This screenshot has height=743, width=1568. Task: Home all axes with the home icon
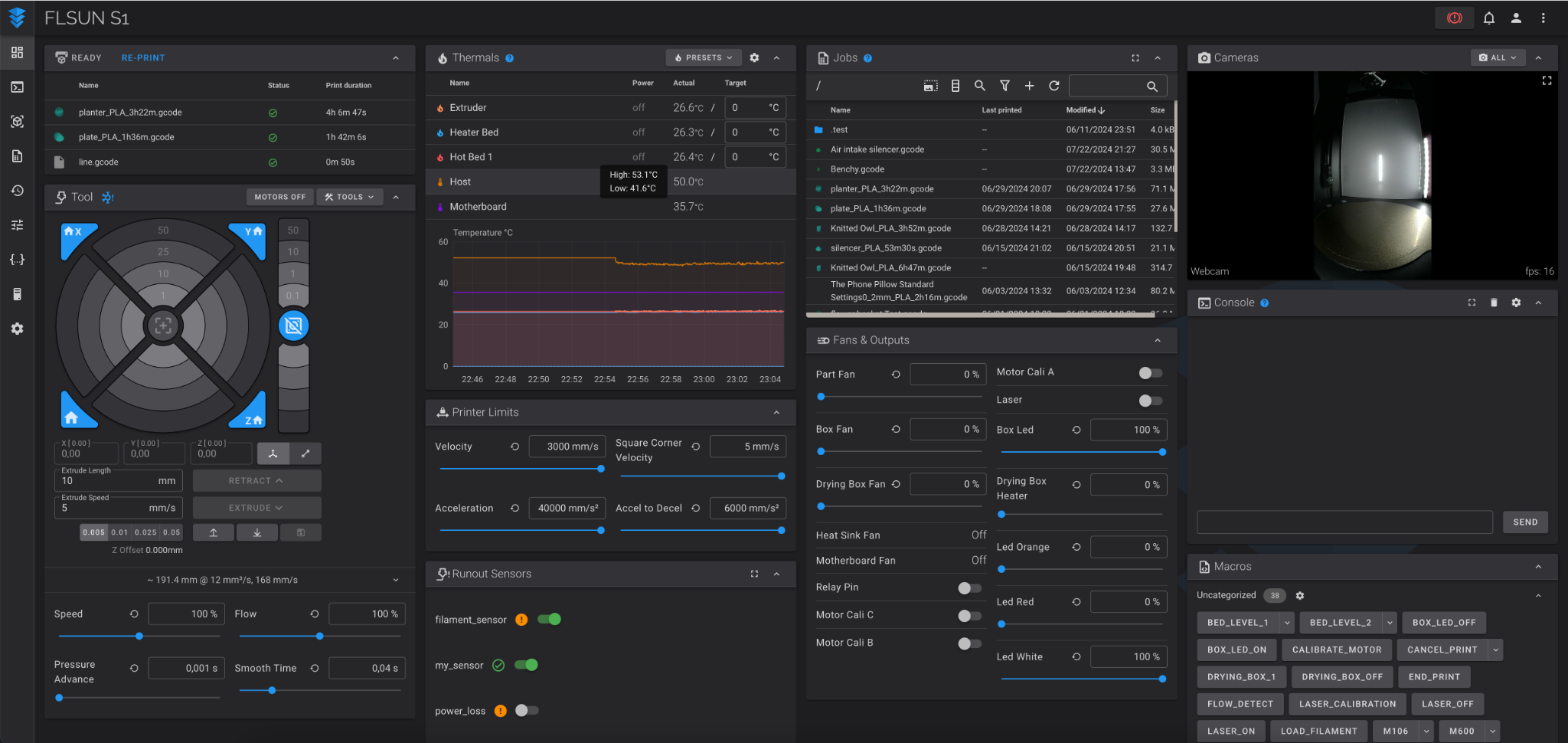pyautogui.click(x=72, y=417)
